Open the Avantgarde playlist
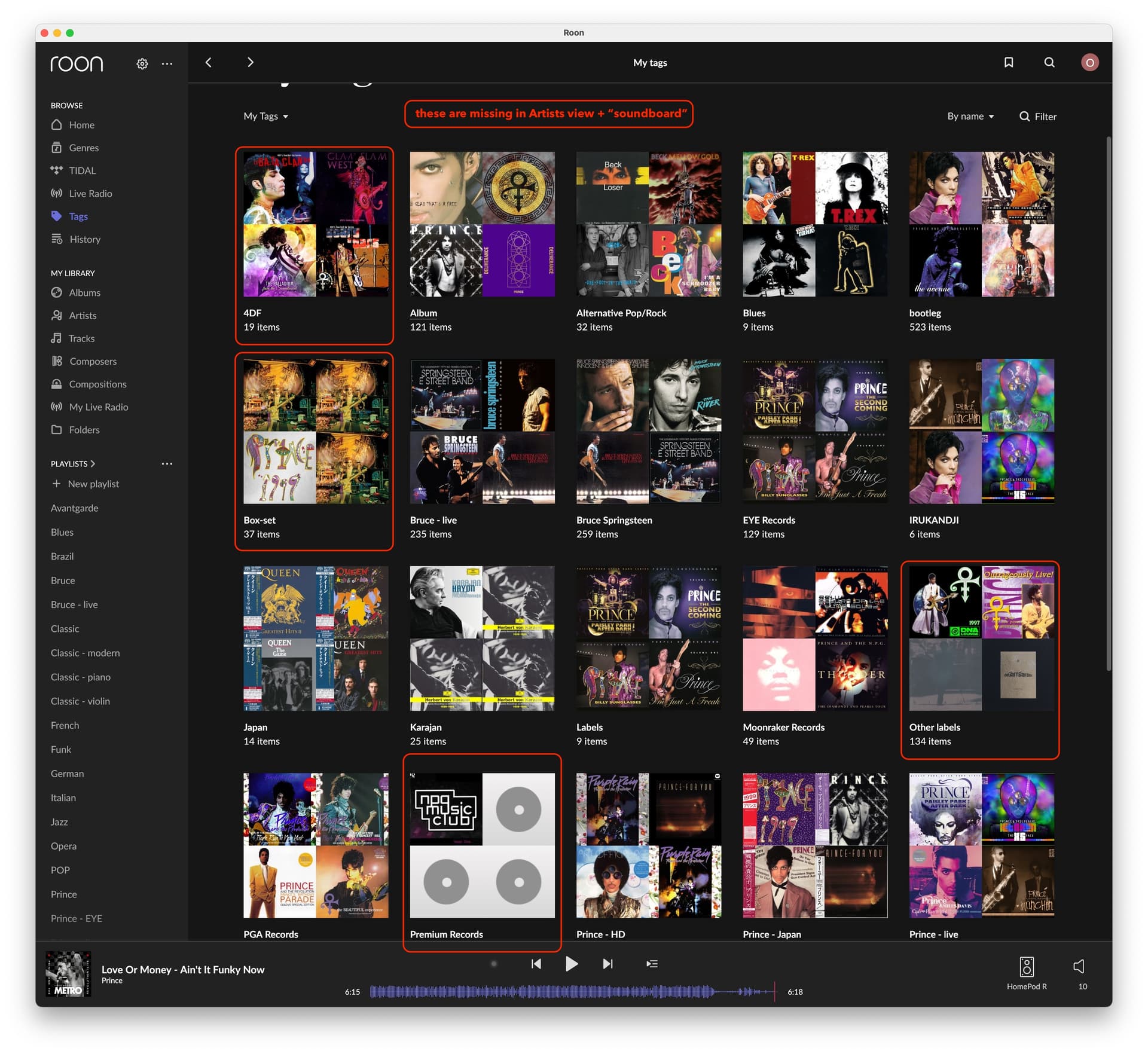 pos(75,508)
